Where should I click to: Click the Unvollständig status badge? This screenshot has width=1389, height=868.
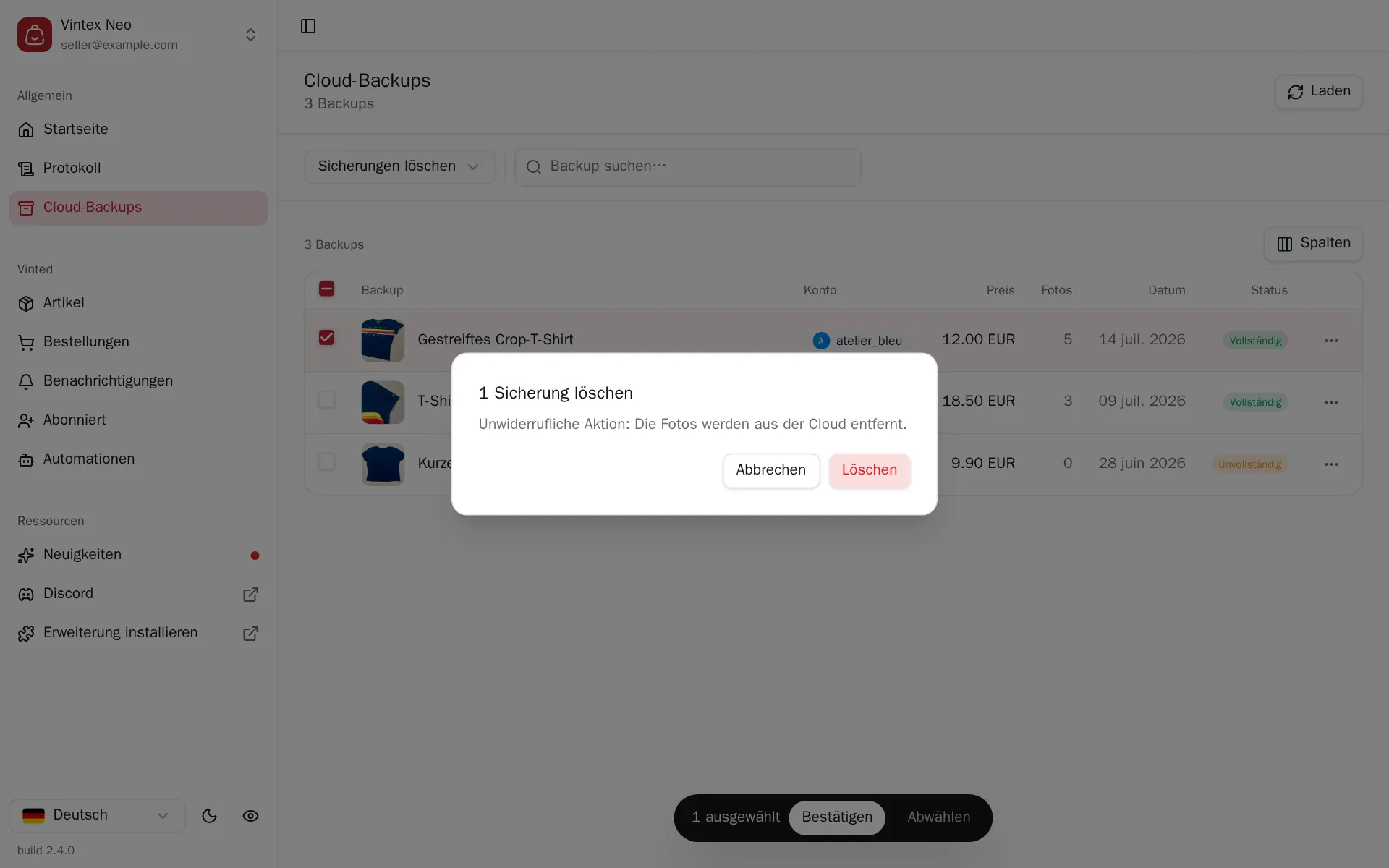pos(1249,464)
